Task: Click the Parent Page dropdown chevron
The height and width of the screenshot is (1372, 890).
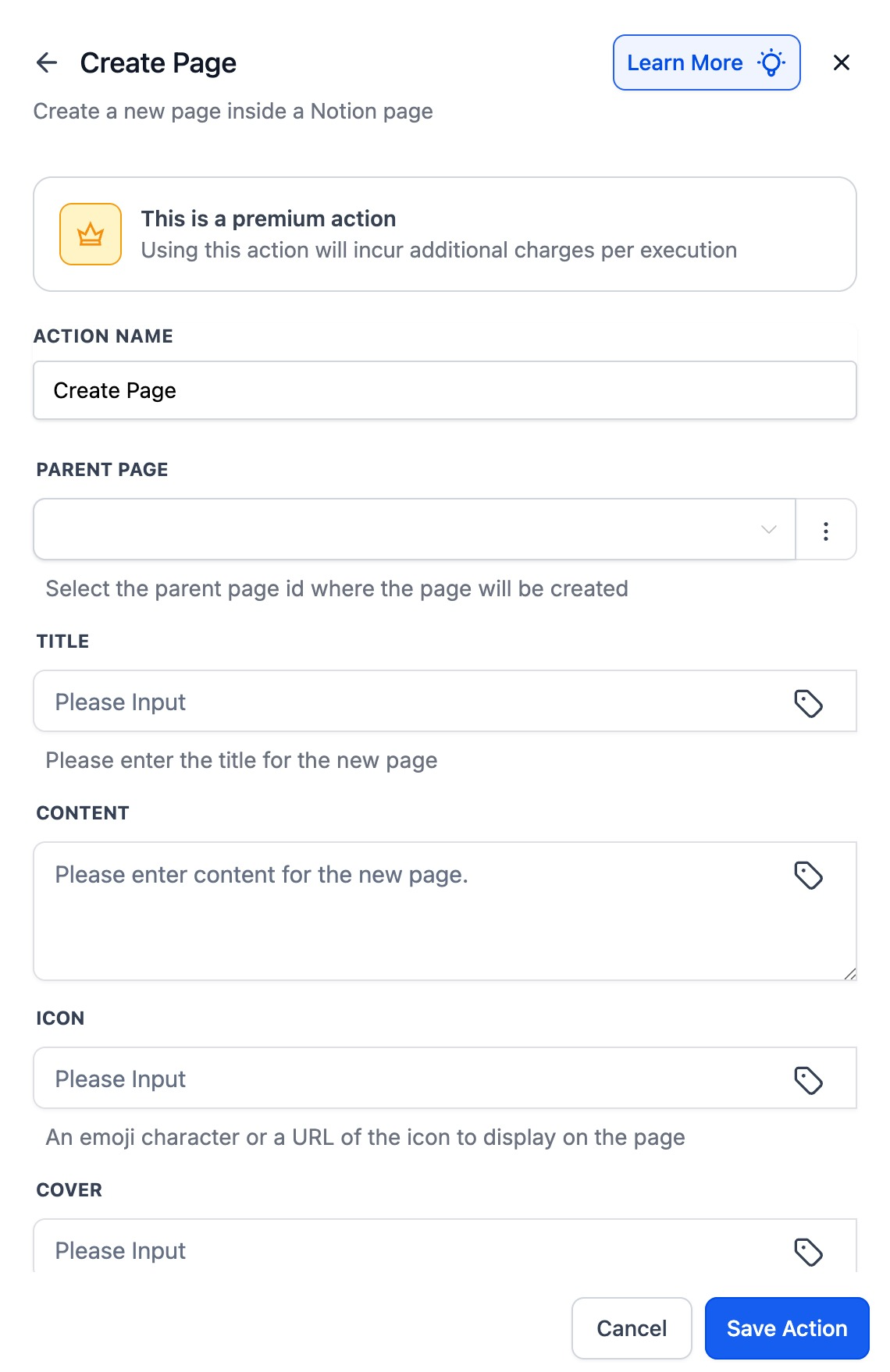Action: click(x=768, y=530)
